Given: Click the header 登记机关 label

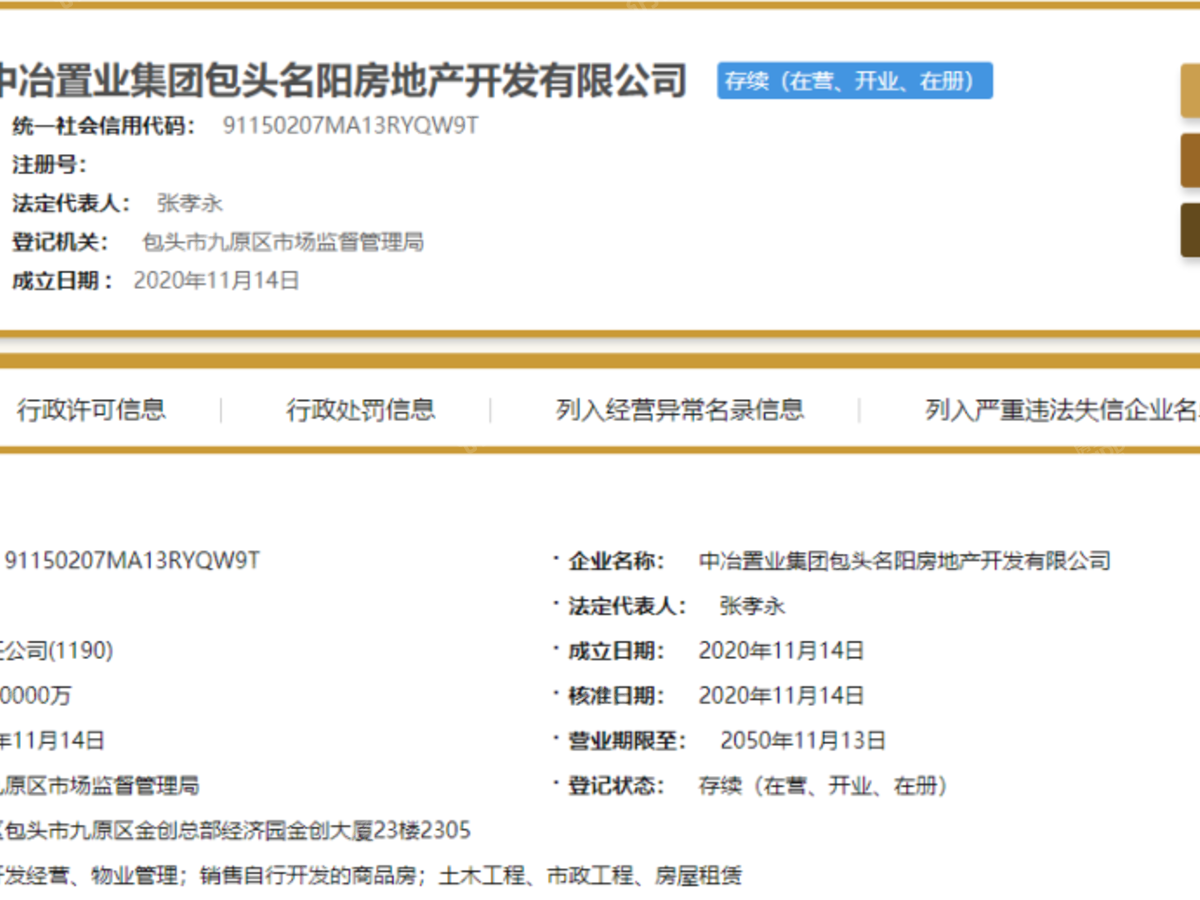Looking at the screenshot, I should [61, 242].
